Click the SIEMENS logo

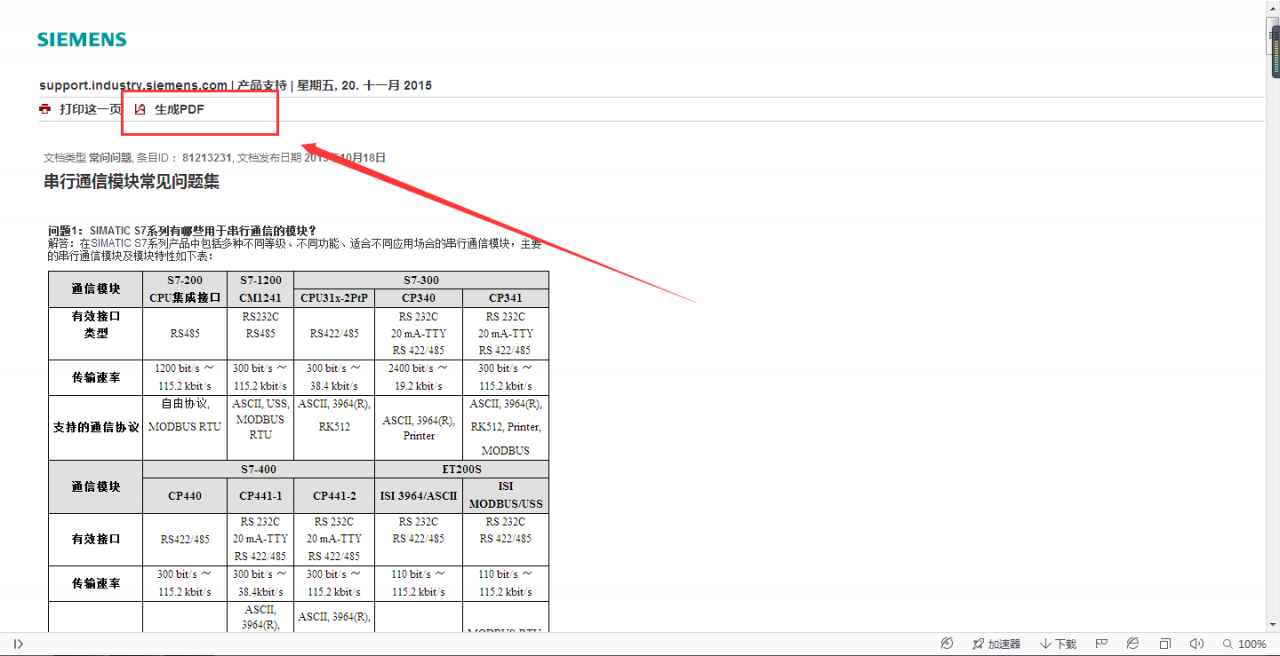(82, 40)
